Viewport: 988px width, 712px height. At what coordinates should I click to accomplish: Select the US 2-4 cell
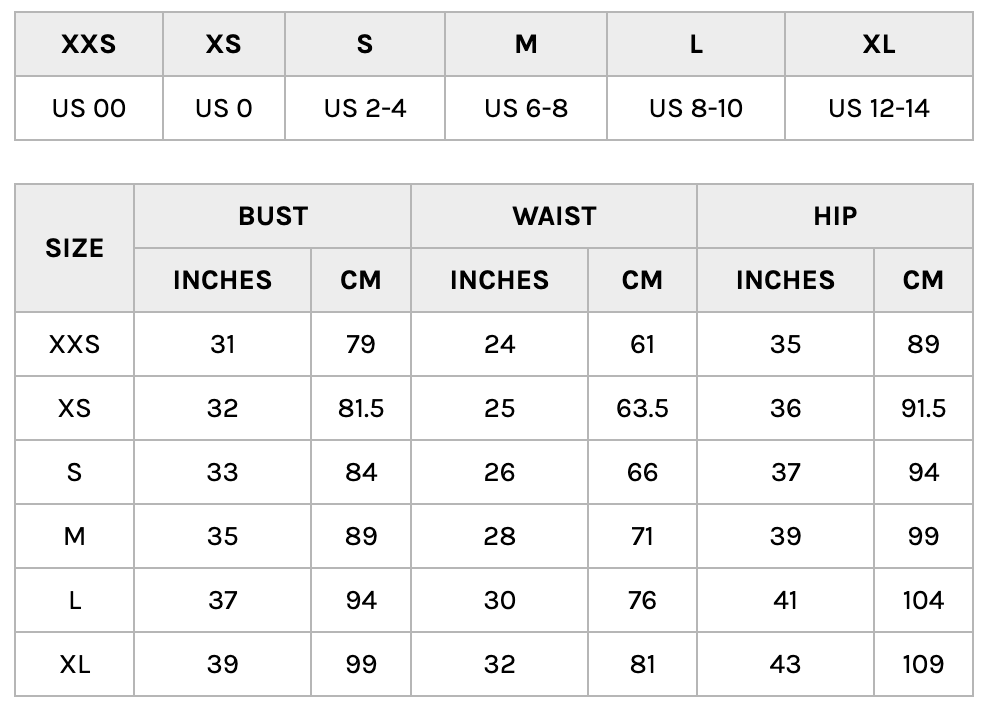tap(365, 108)
